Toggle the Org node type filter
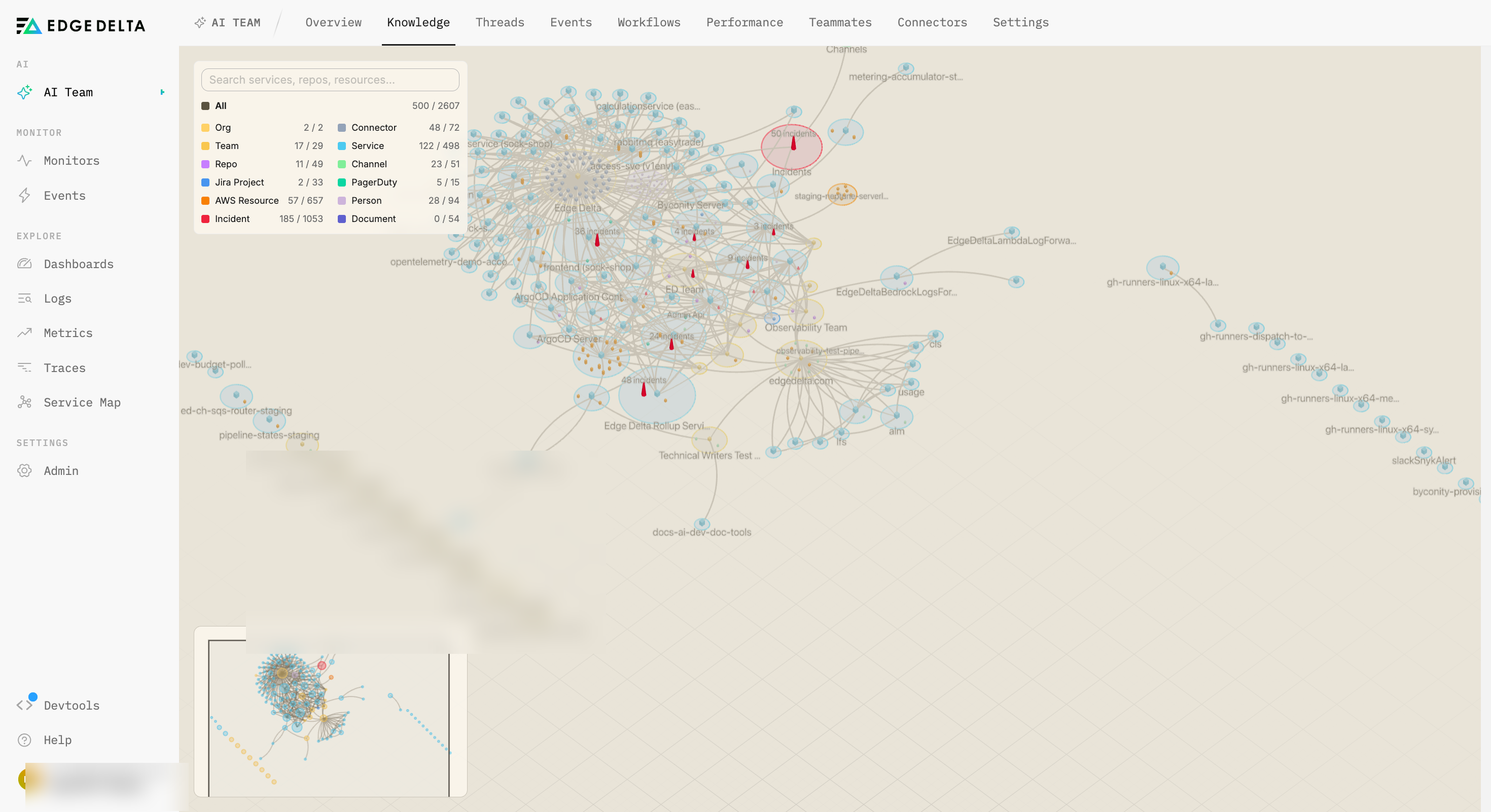Screen dimensions: 1491x812 (x=262, y=127)
